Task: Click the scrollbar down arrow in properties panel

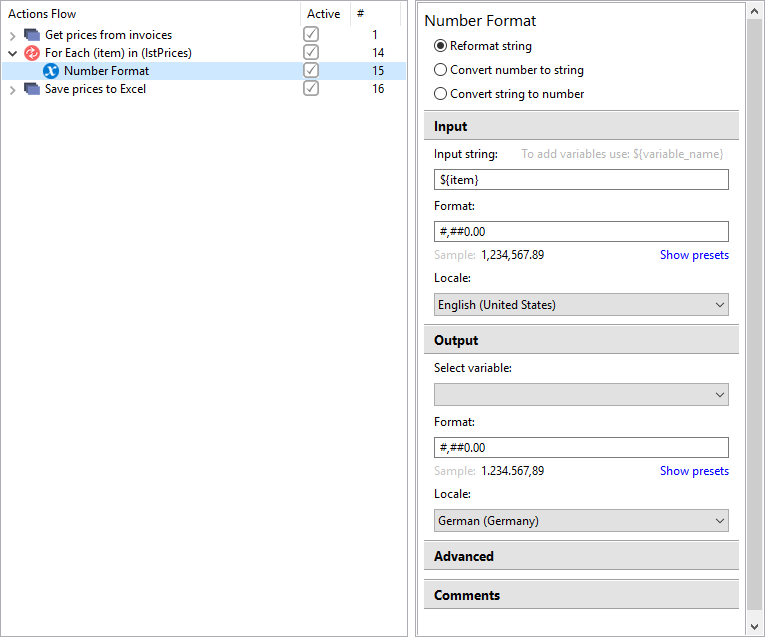Action: click(x=755, y=626)
